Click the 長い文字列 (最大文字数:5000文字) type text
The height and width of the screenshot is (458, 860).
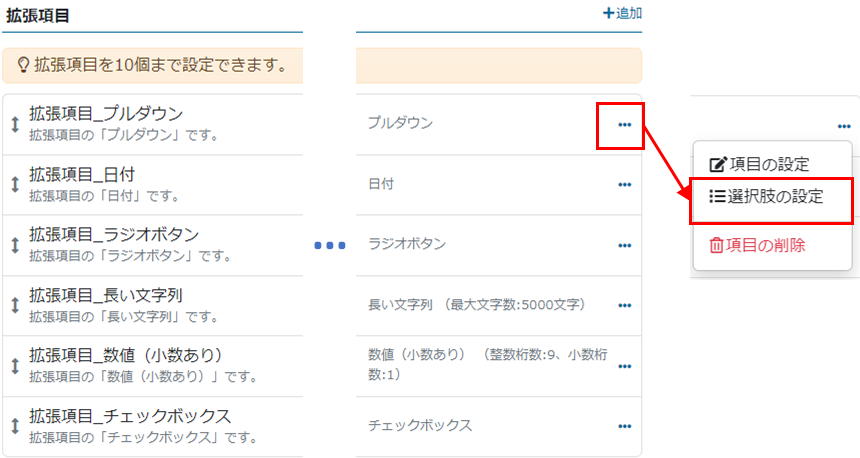[477, 304]
